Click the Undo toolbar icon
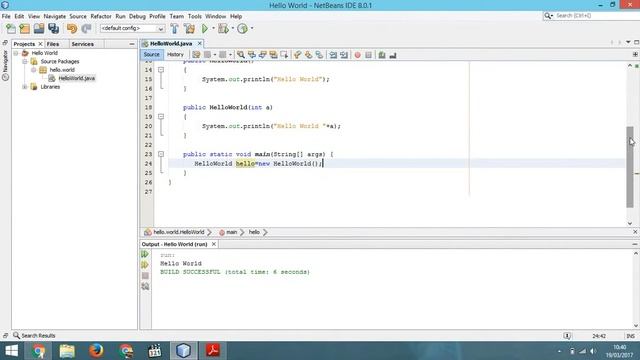Screen dimensions: 640x360 tap(72, 29)
